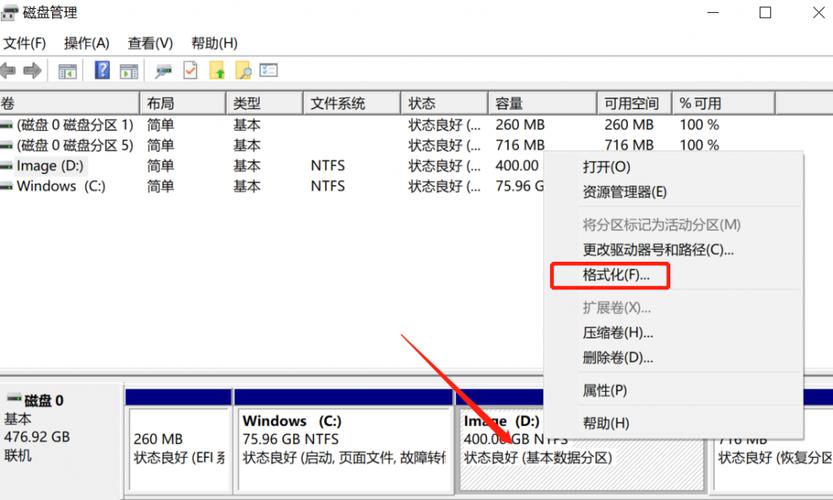Toggle the show/hide console tree icon
The width and height of the screenshot is (833, 500).
67,71
